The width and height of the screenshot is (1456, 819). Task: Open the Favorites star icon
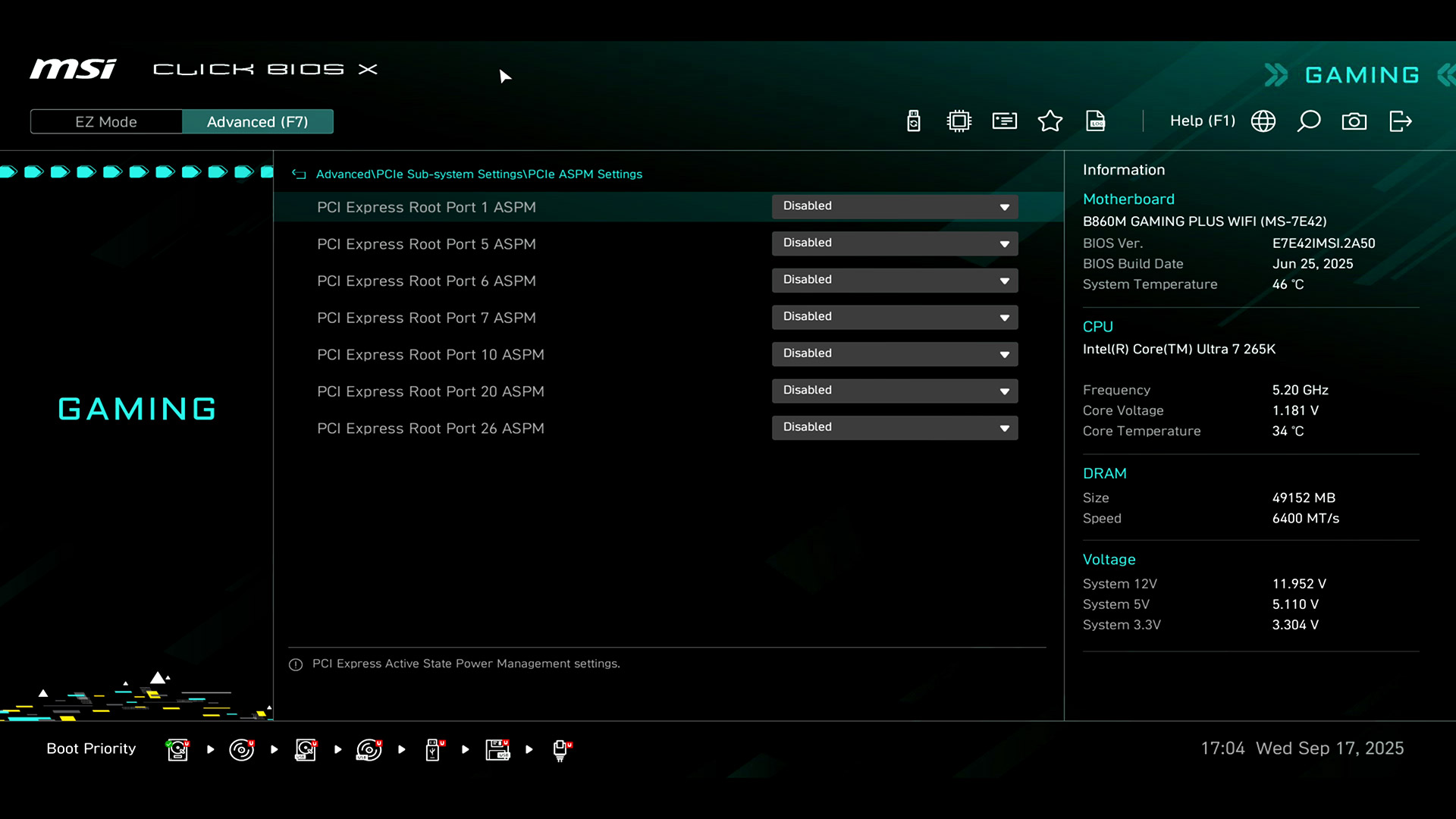coord(1050,121)
